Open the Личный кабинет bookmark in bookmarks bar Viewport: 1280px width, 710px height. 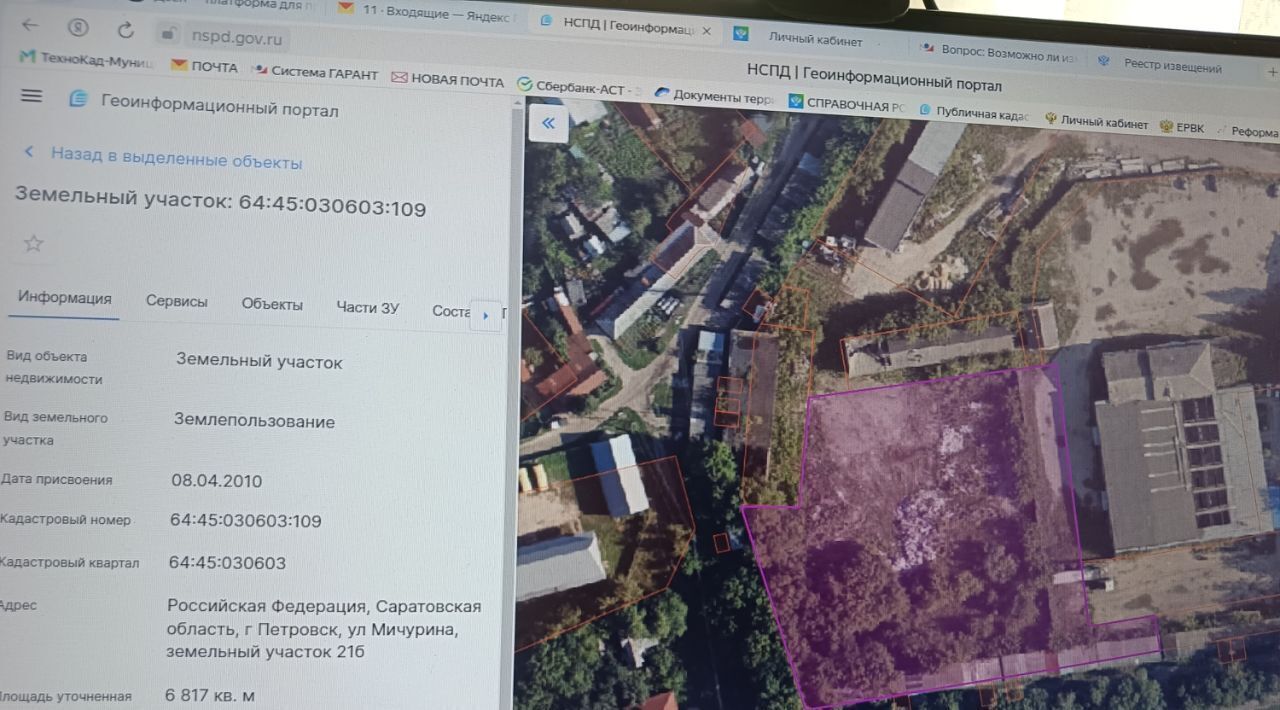(x=1095, y=123)
